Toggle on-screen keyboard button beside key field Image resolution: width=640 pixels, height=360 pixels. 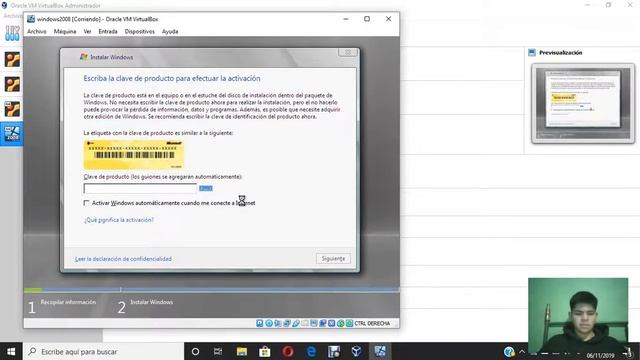pyautogui.click(x=206, y=188)
